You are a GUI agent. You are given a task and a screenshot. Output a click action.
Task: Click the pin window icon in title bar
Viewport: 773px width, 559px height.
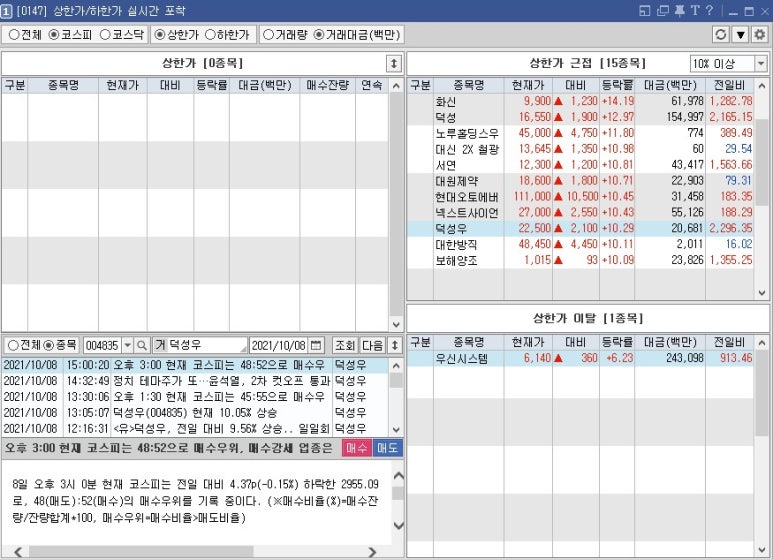(x=679, y=10)
